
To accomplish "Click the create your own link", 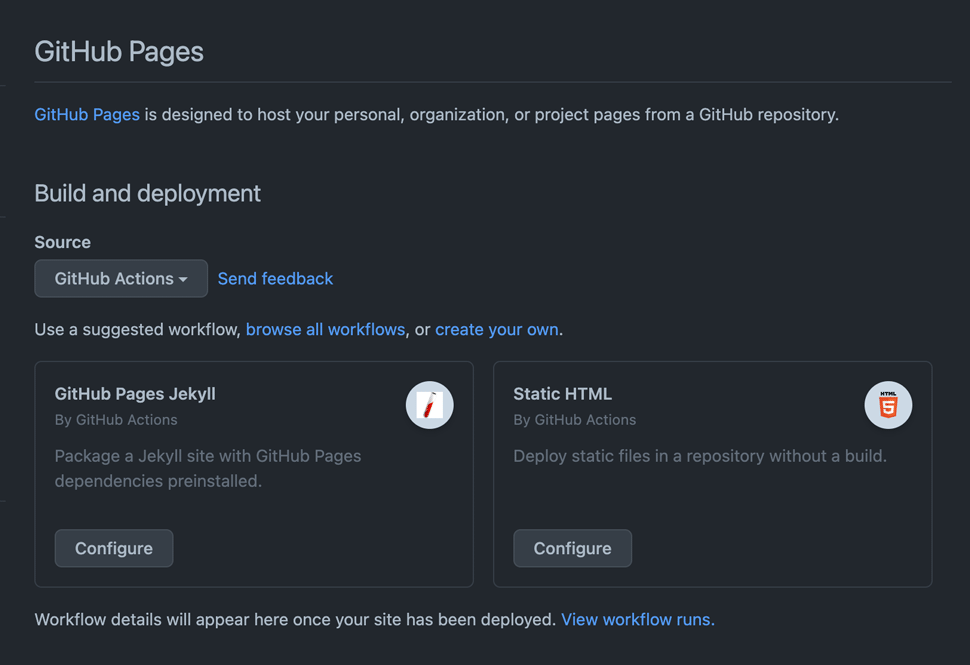I will tap(497, 329).
